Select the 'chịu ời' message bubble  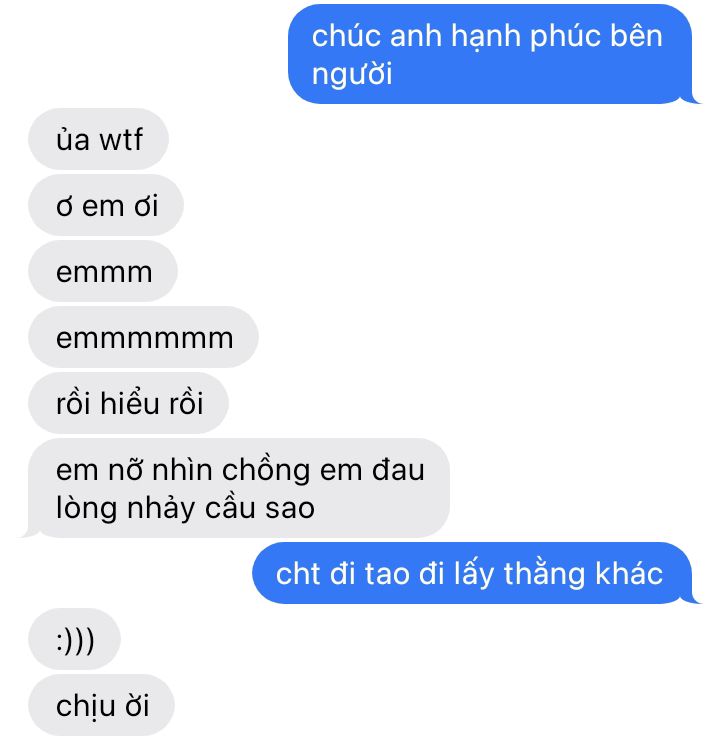pos(101,705)
